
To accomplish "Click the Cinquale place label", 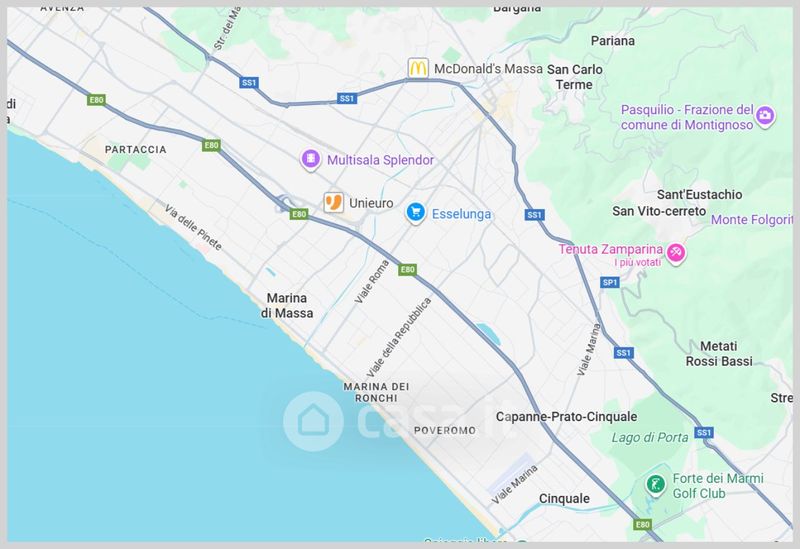I will (564, 498).
